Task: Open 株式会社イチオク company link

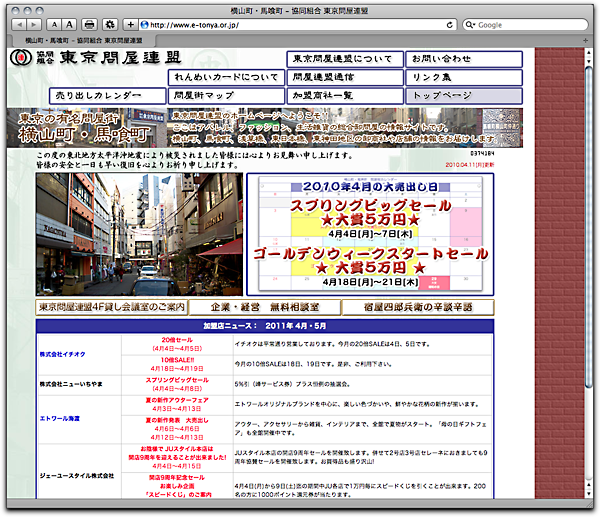Action: pos(62,354)
